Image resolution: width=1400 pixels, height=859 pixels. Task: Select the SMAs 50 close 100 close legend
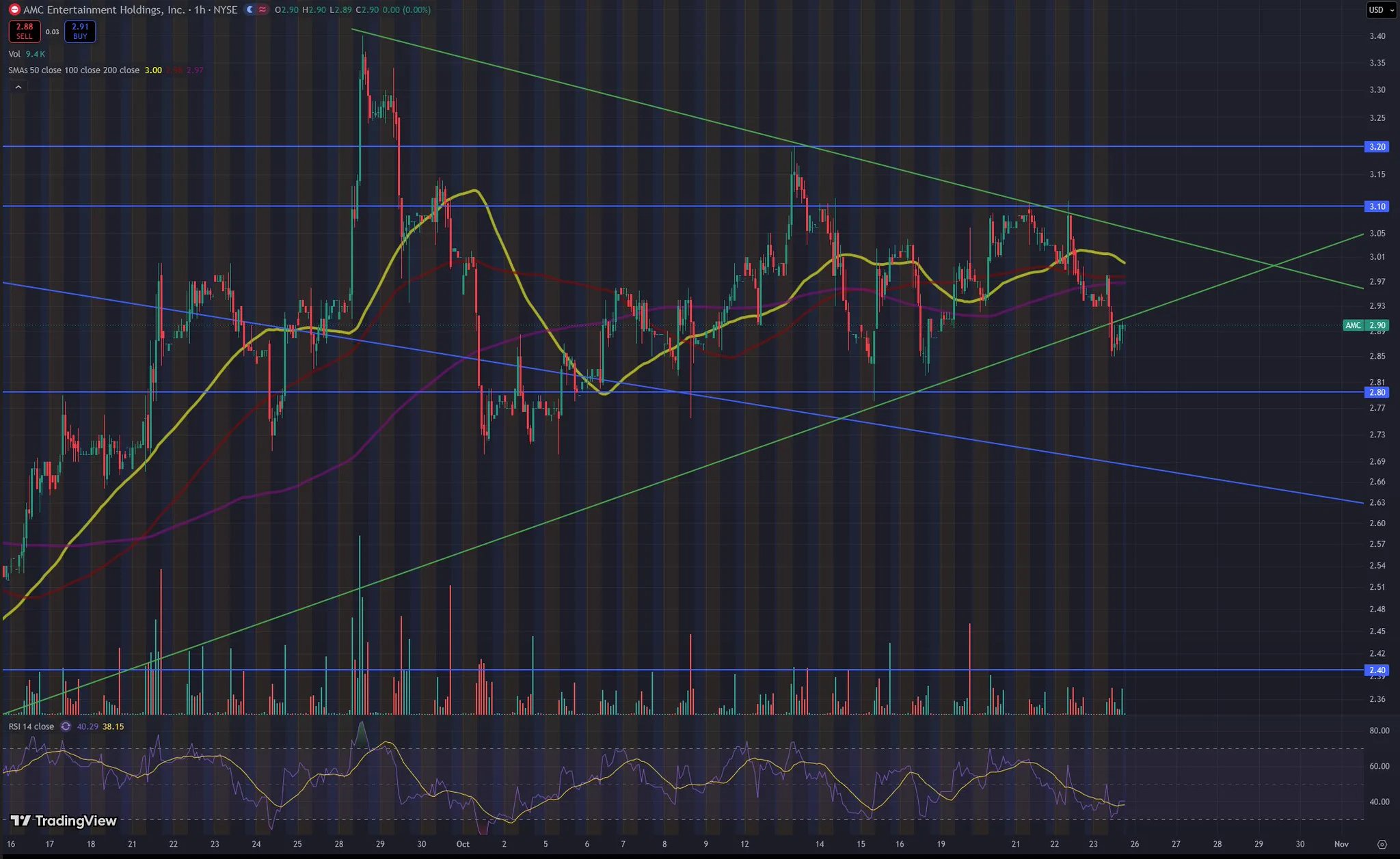74,70
